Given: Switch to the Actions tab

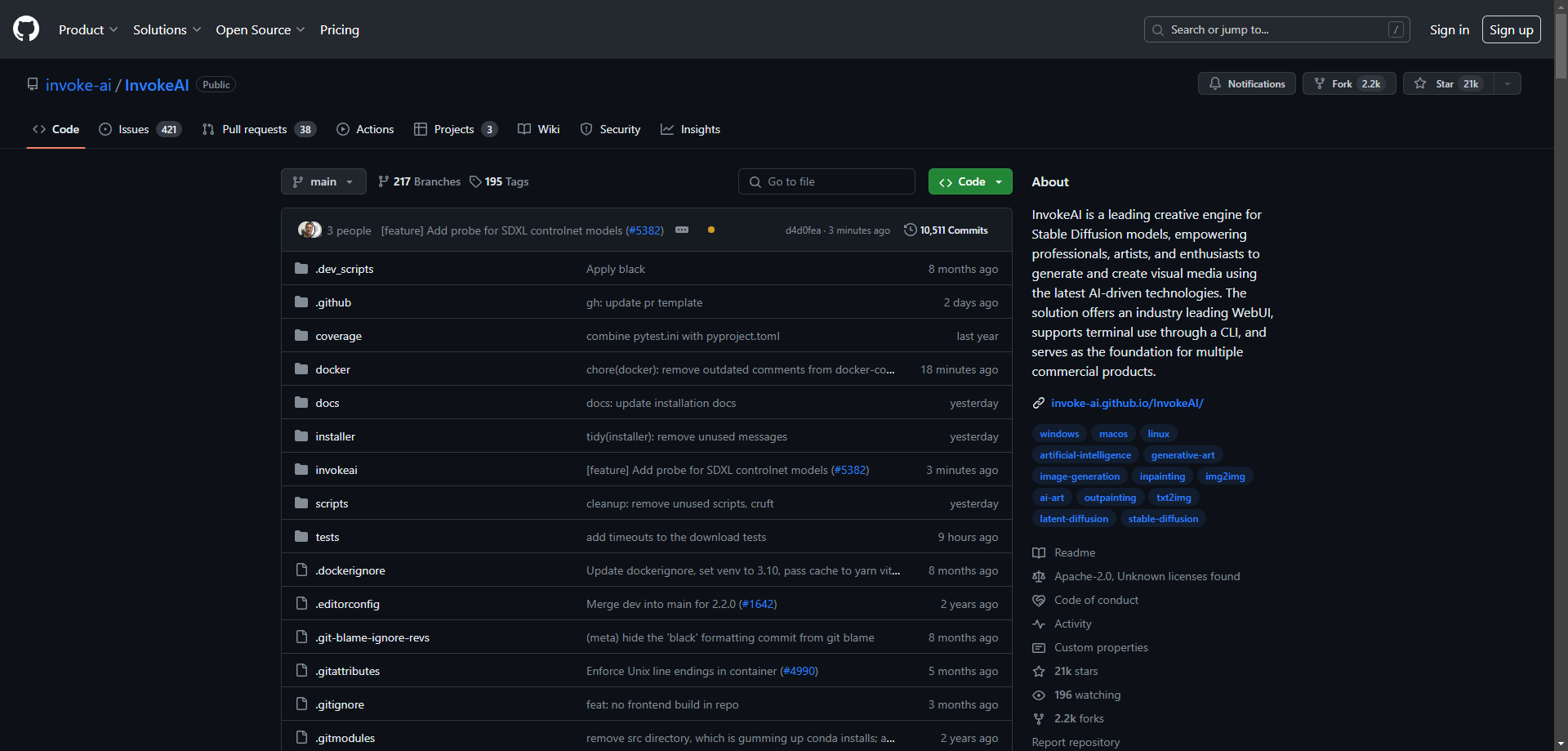Looking at the screenshot, I should pyautogui.click(x=365, y=129).
